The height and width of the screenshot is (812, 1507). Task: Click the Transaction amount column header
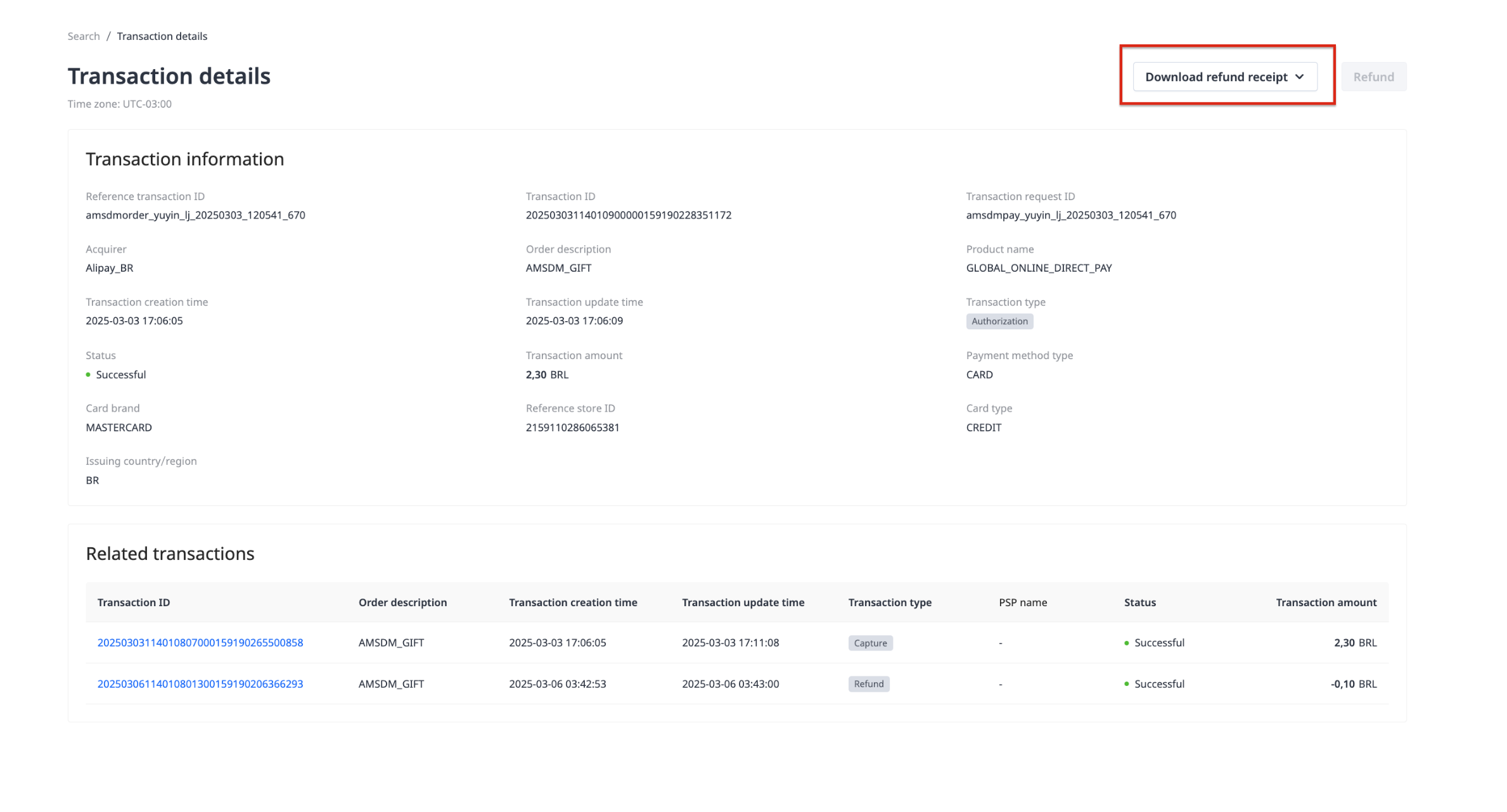point(1326,602)
